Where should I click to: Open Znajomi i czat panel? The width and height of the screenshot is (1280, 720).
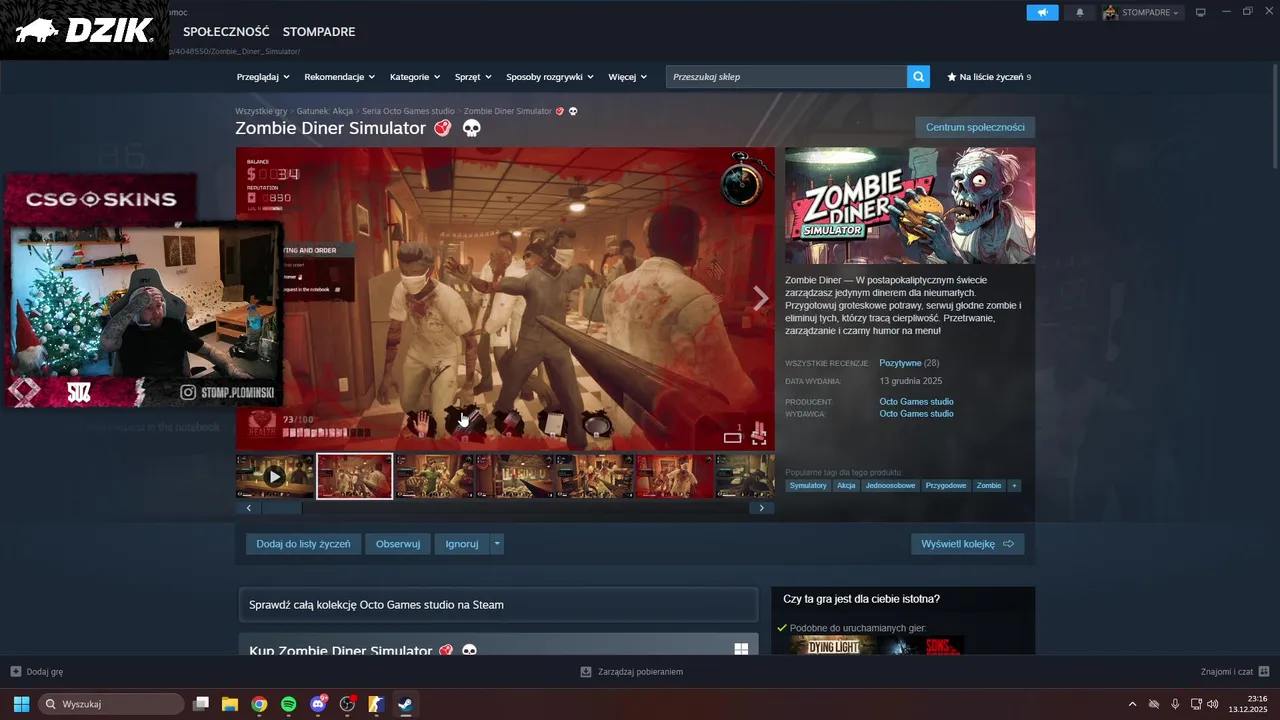[x=1235, y=672]
